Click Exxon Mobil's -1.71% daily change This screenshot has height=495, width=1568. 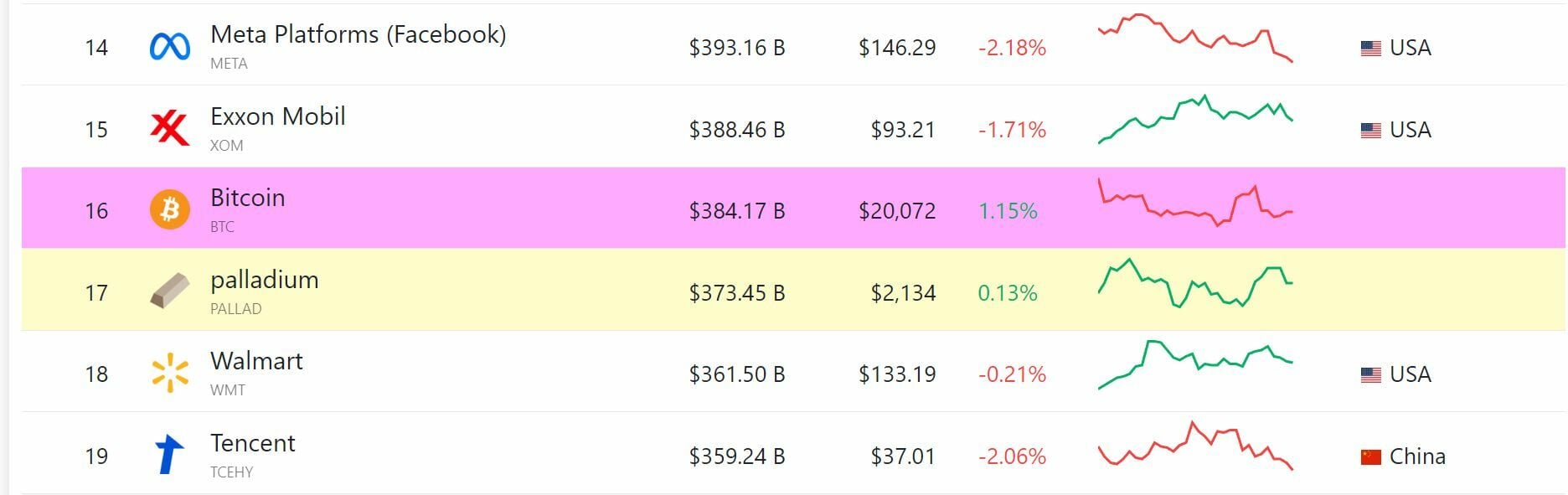[x=1012, y=130]
